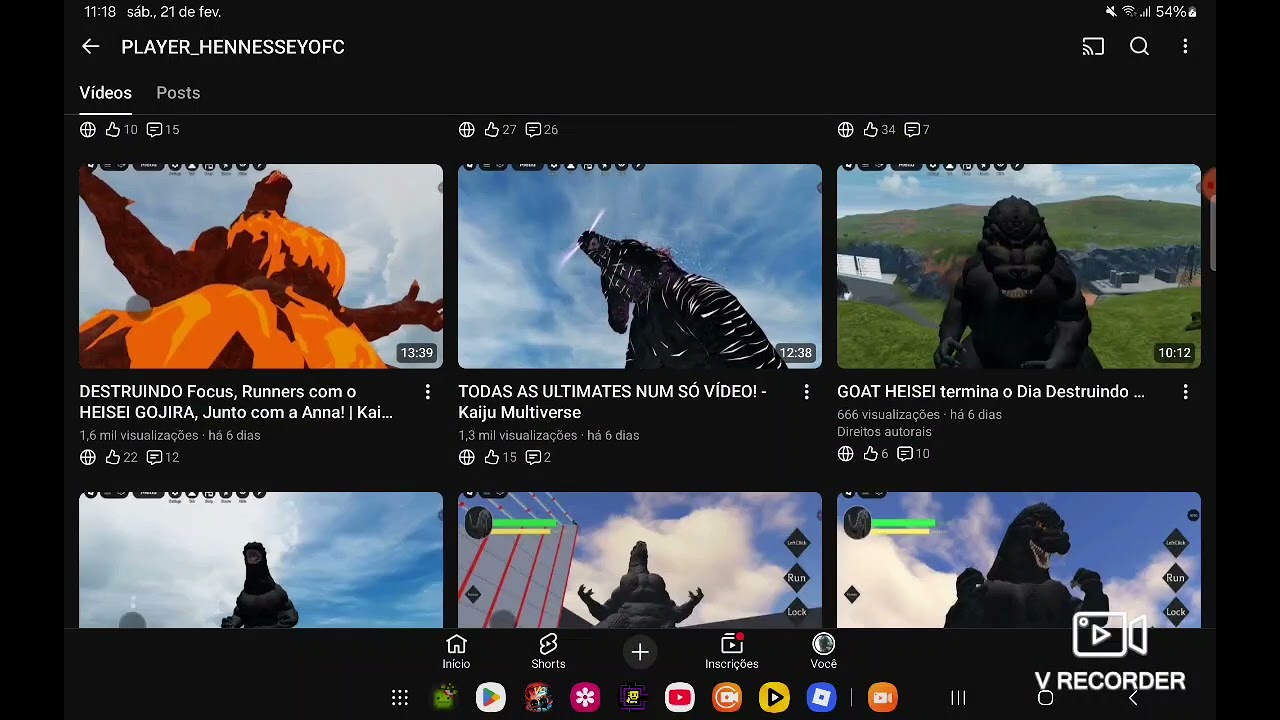Viewport: 1280px width, 720px height.
Task: Open the TODAS AS ULTIMATES video thumbnail
Action: tap(640, 266)
